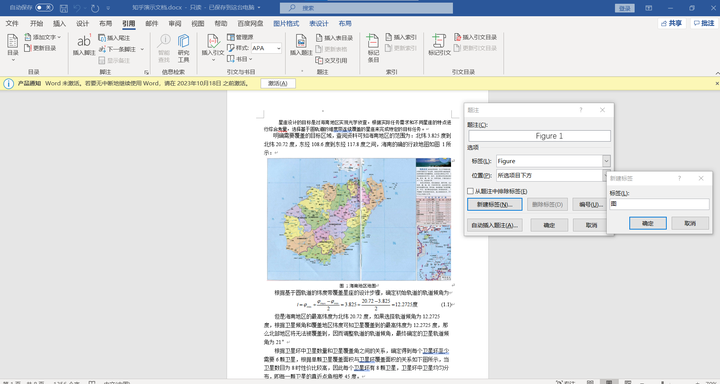Click the 题注 field showing Figure 1
The width and height of the screenshot is (720, 384).
pyautogui.click(x=540, y=136)
